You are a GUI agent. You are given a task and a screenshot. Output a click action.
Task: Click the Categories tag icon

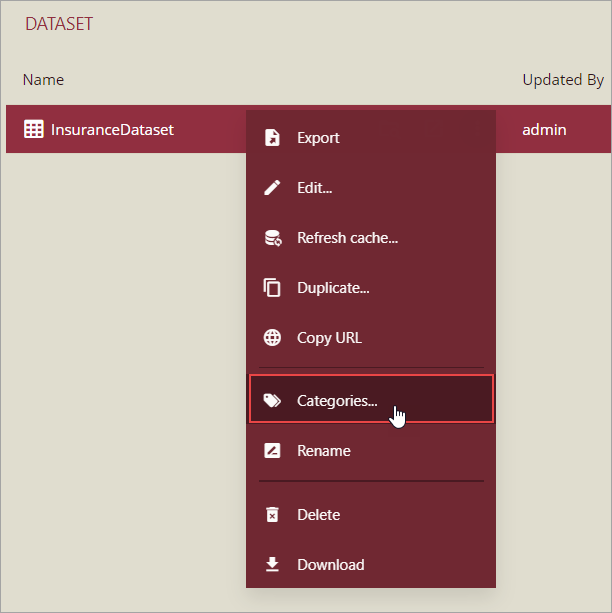tap(272, 400)
